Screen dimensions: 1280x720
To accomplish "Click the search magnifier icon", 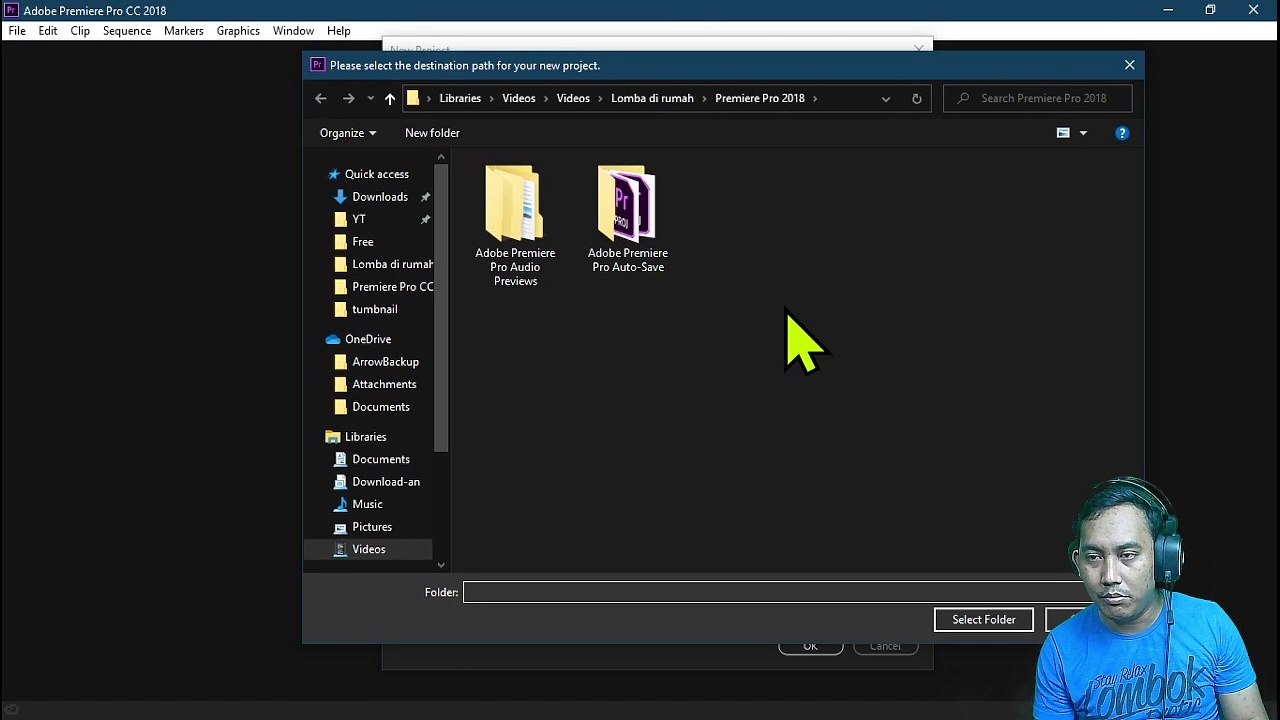I will [x=963, y=98].
